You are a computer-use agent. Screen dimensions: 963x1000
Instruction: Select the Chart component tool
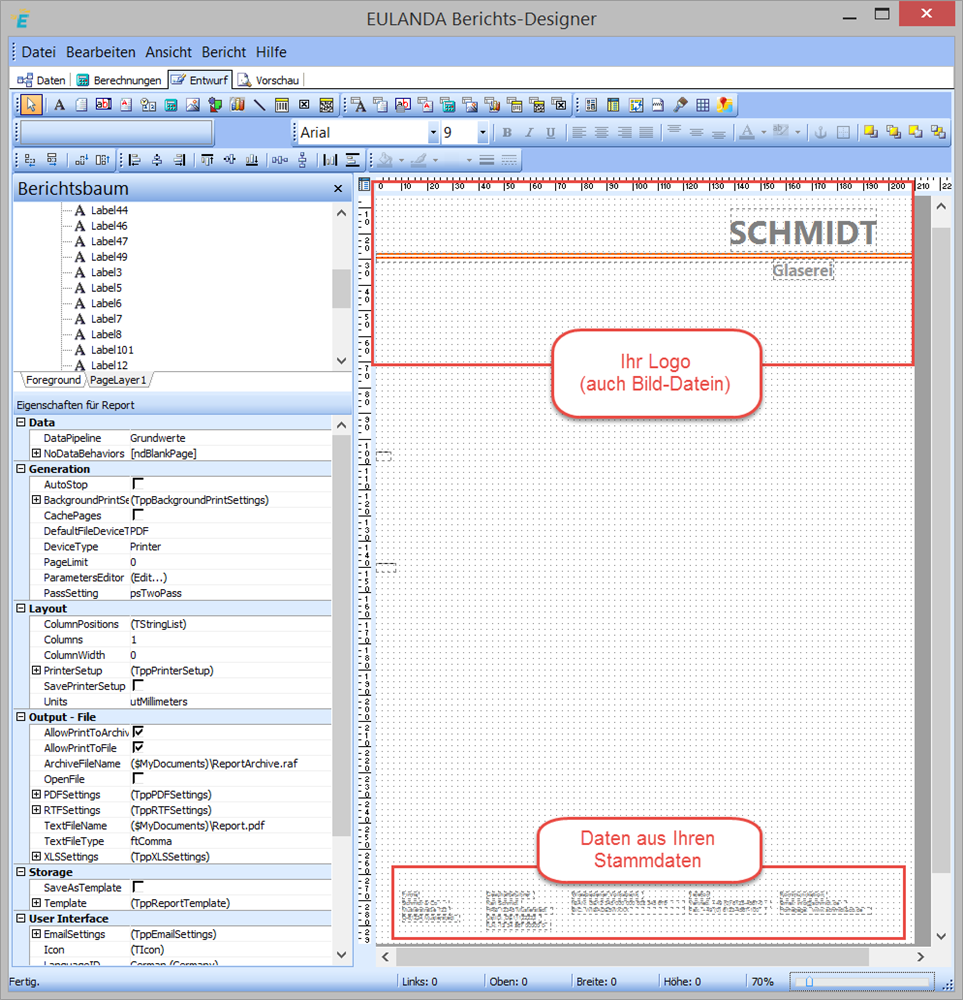tap(237, 105)
